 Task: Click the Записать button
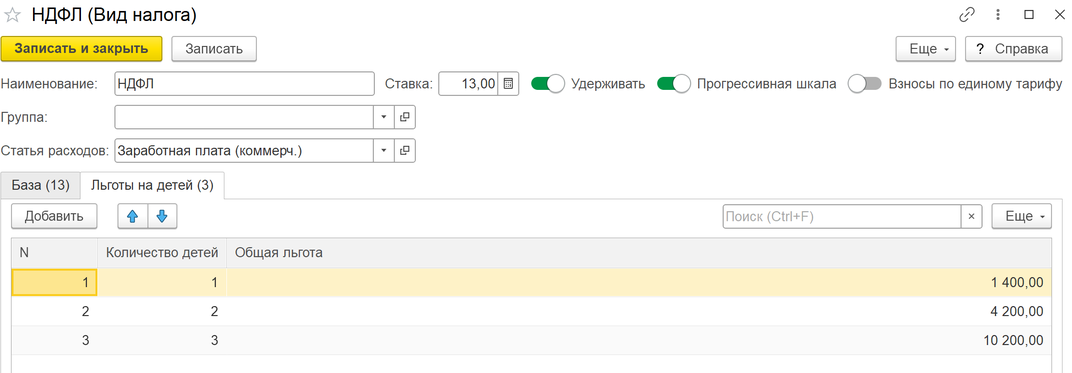[x=214, y=49]
